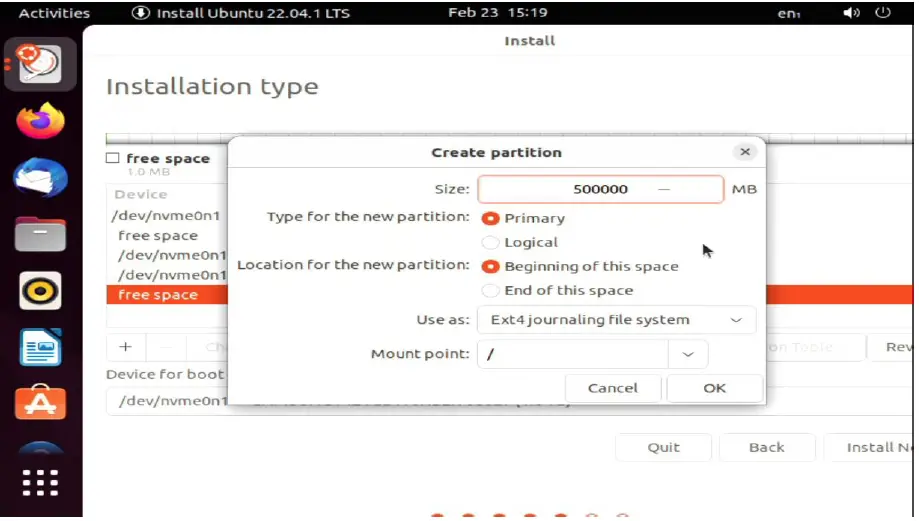Show the applications grid
Screen dimensions: 919x521
[x=40, y=483]
